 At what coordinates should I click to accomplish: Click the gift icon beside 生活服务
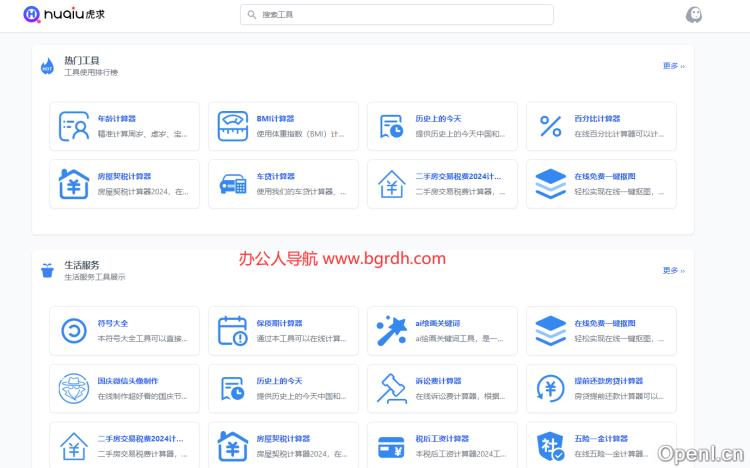47,270
